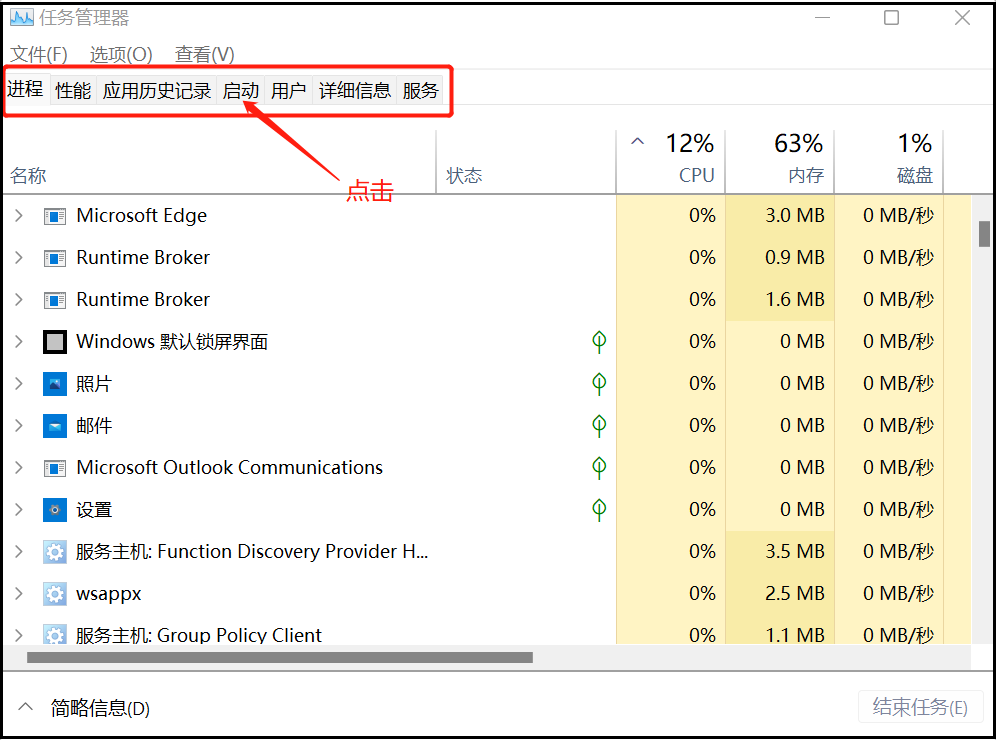Expand the 邮件 process group
996x740 pixels.
[x=19, y=426]
